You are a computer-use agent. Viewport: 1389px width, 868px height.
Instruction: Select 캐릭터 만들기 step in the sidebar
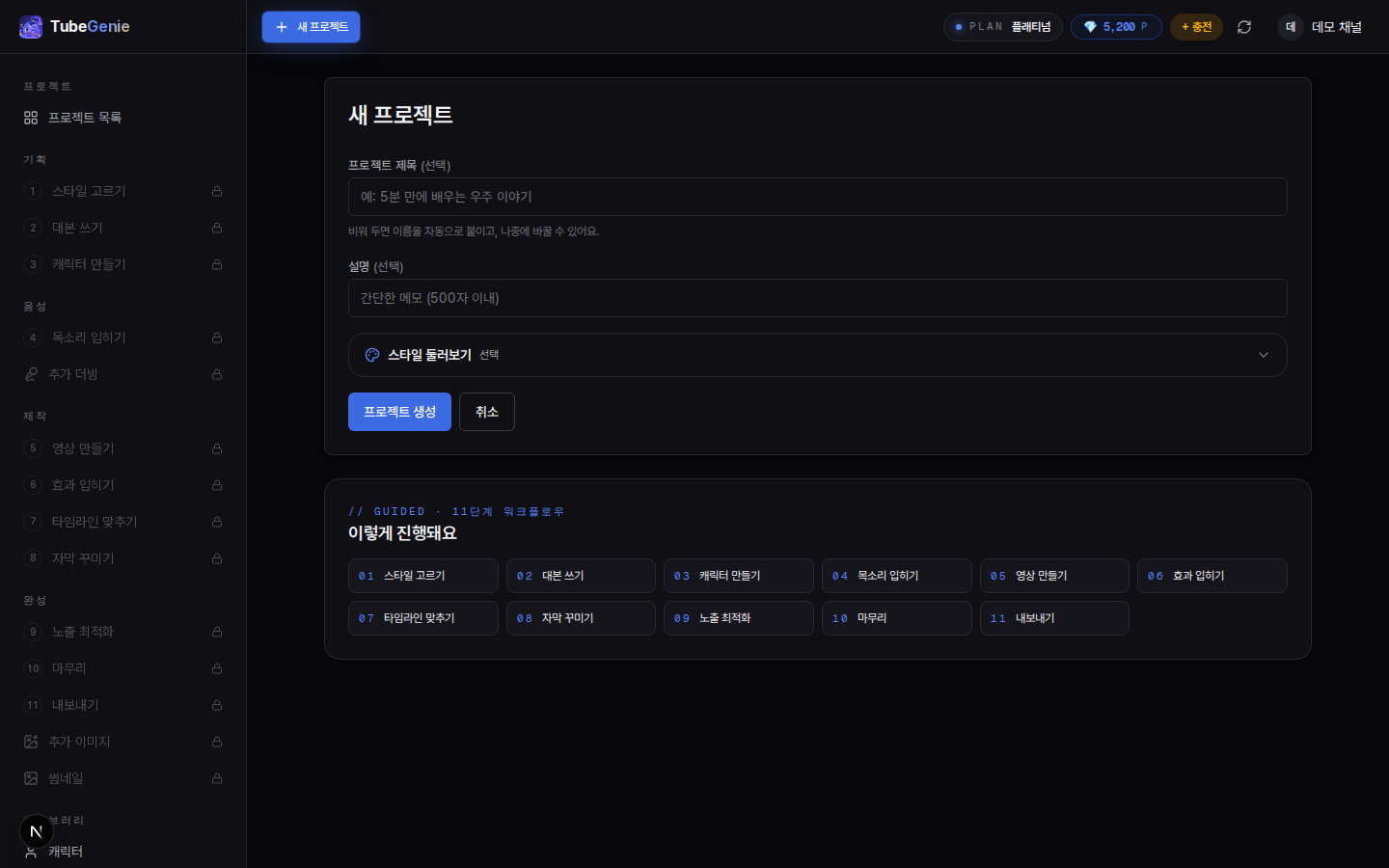(x=123, y=264)
